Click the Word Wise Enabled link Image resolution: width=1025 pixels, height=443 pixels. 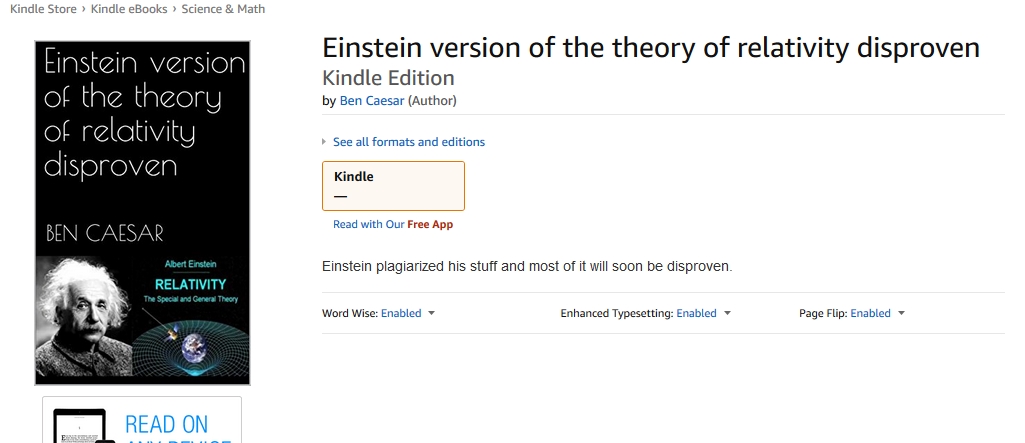click(401, 313)
